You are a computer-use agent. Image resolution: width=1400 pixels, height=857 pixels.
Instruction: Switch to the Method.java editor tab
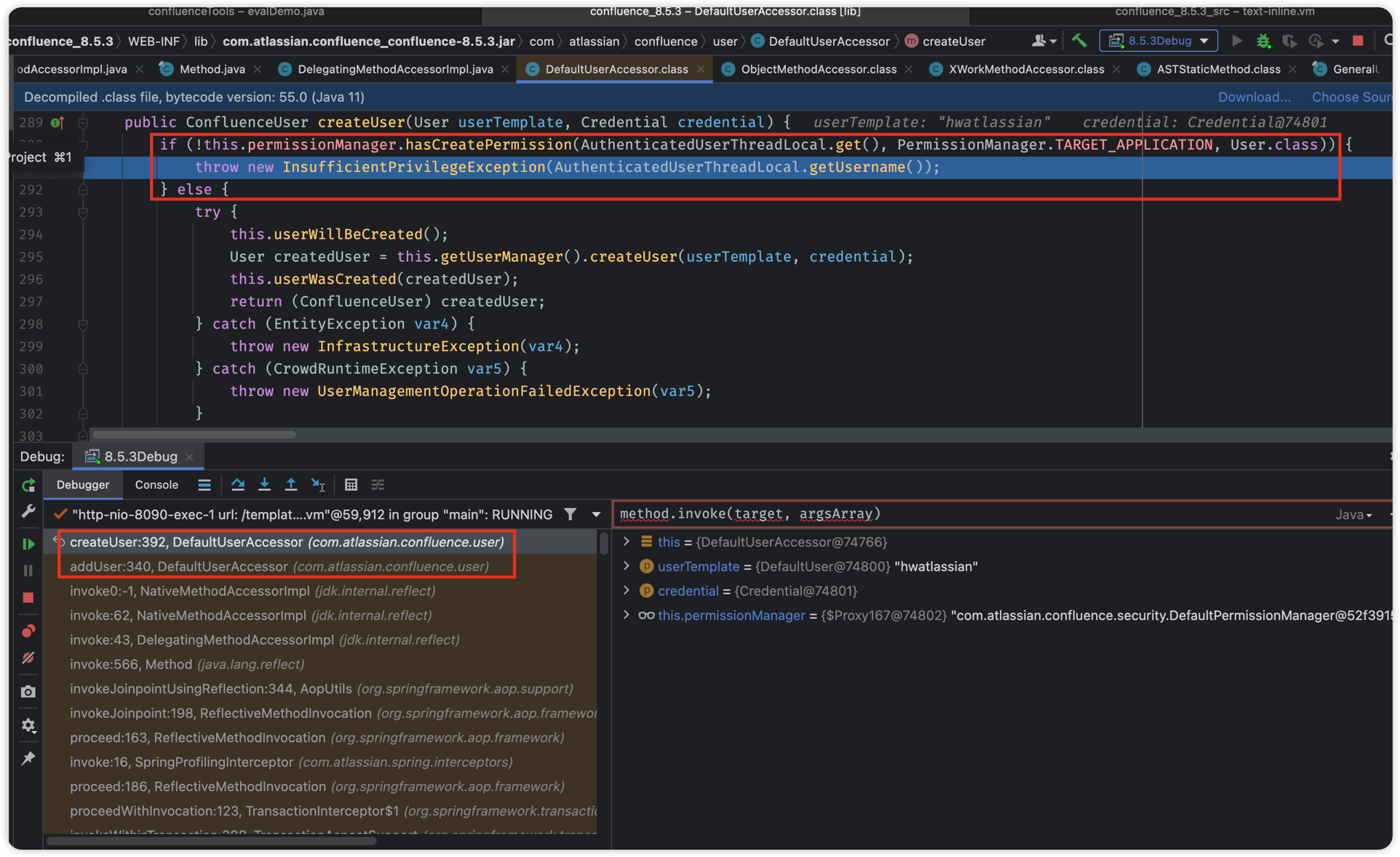pos(211,69)
